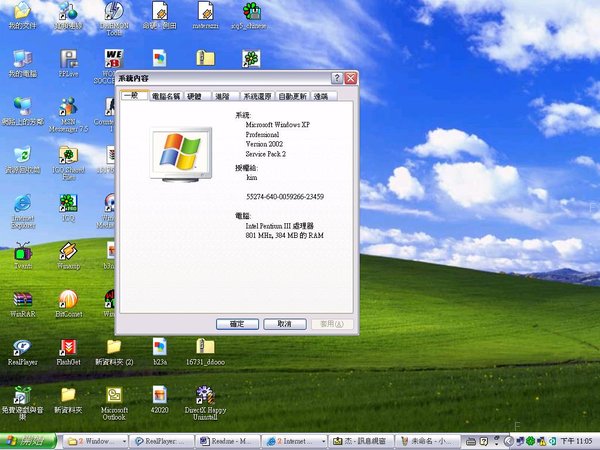This screenshot has width=600, height=450.
Task: Click the 確定 (OK) button
Action: point(237,324)
